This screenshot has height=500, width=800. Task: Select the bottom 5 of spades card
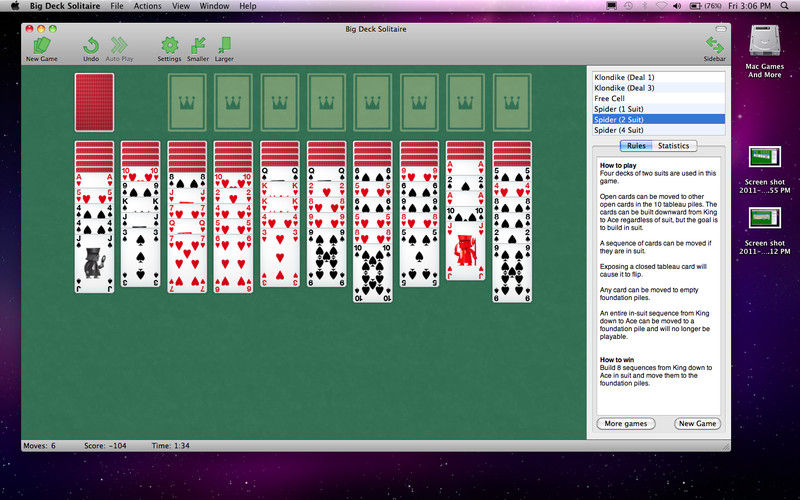click(x=419, y=257)
